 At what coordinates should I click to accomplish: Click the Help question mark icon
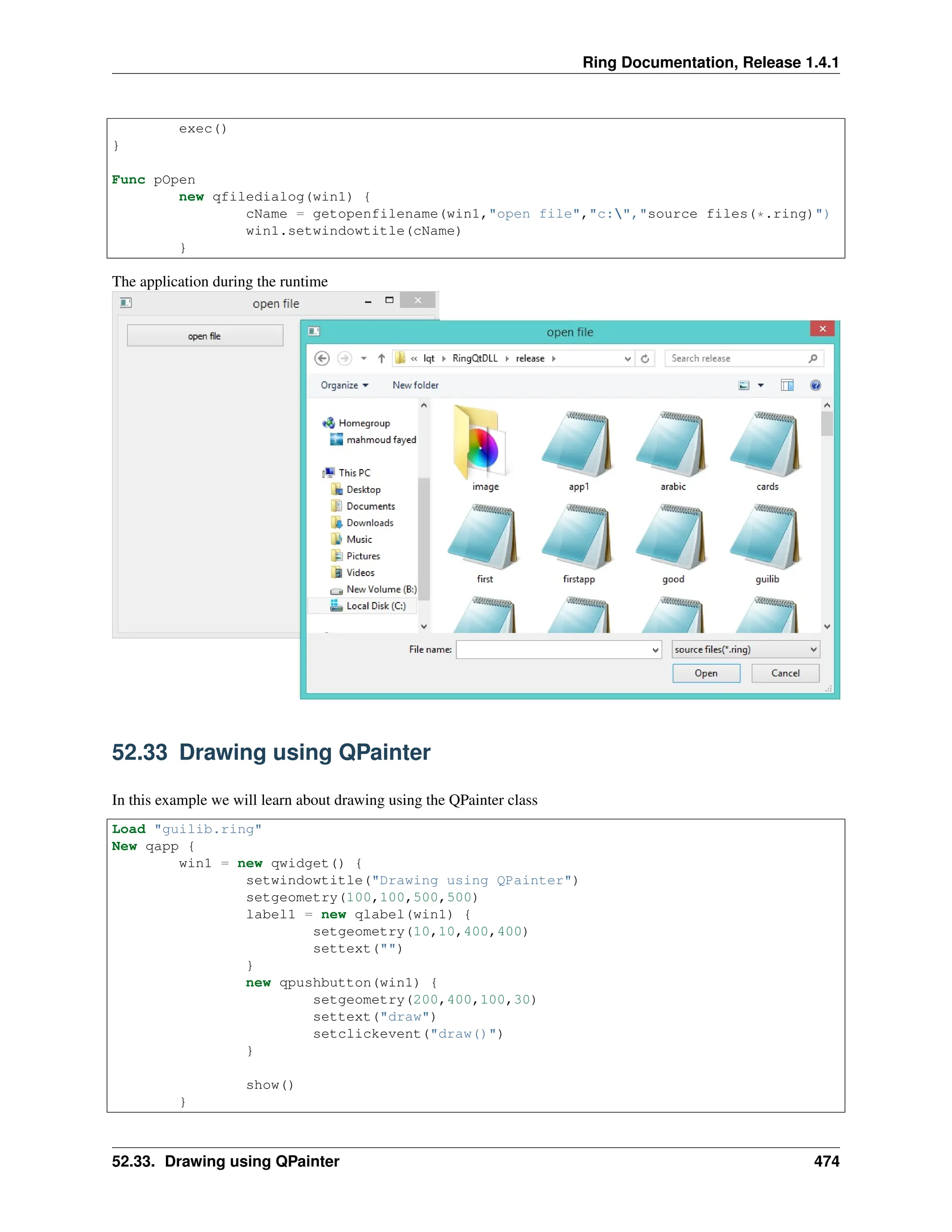[x=815, y=385]
